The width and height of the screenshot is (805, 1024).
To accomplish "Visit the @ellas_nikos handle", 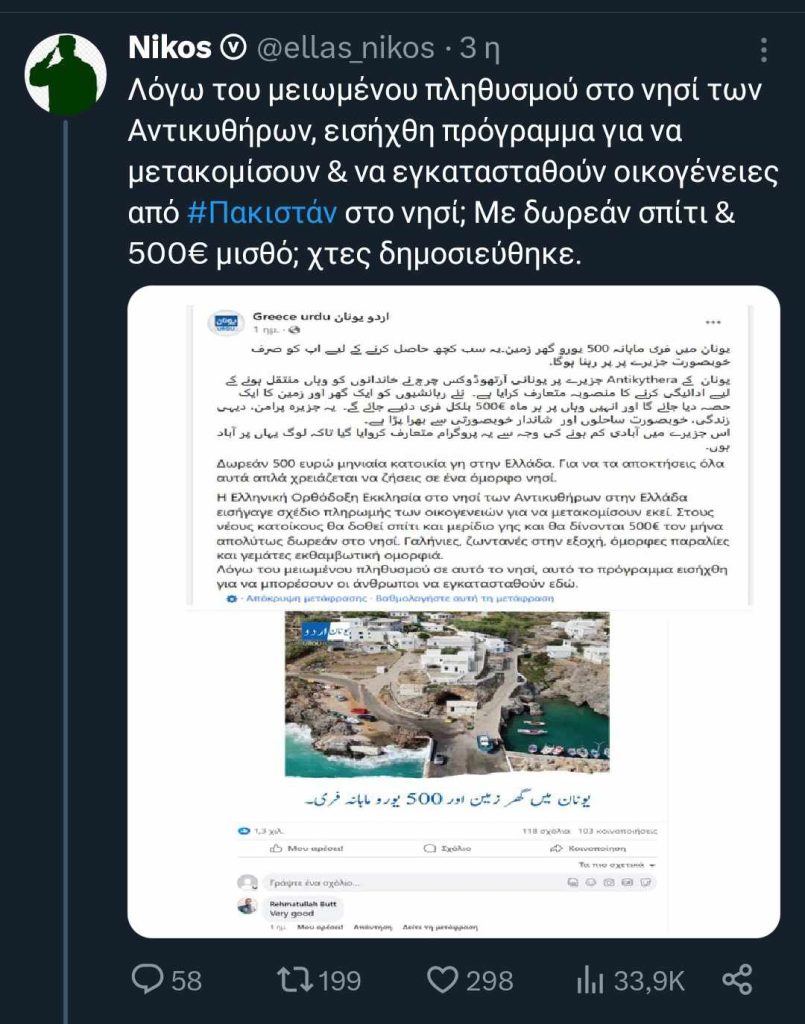I will (x=345, y=48).
